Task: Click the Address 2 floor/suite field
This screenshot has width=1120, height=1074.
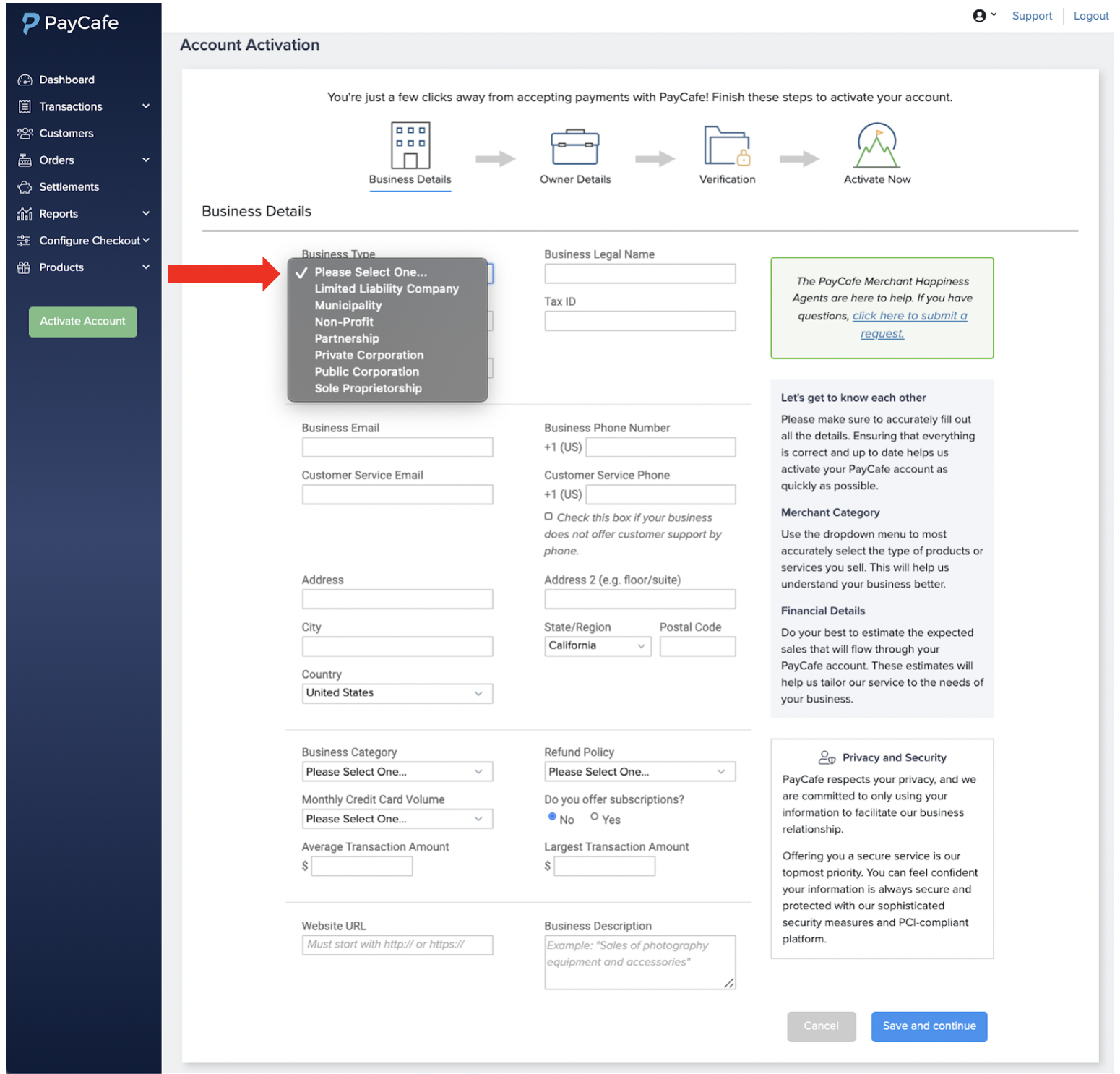Action: click(x=639, y=599)
